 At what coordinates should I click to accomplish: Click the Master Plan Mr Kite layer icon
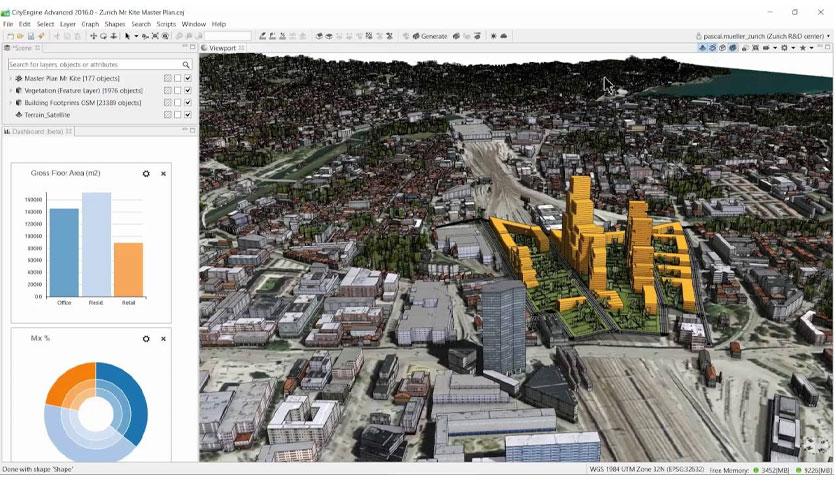(19, 78)
